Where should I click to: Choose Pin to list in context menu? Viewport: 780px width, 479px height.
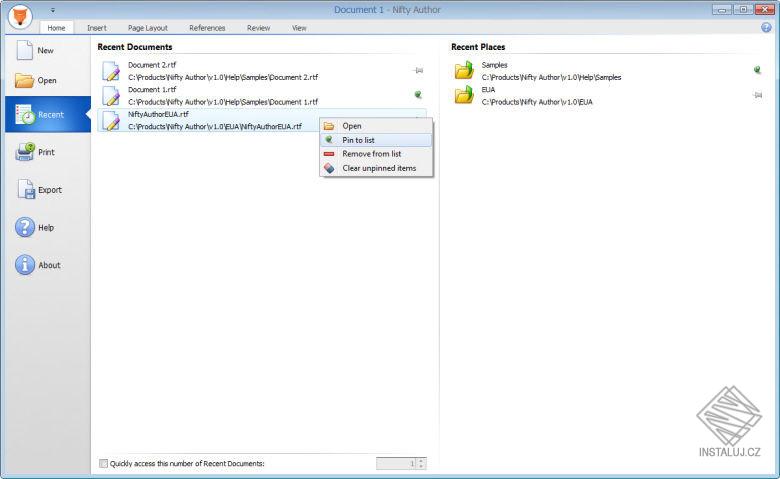(376, 140)
